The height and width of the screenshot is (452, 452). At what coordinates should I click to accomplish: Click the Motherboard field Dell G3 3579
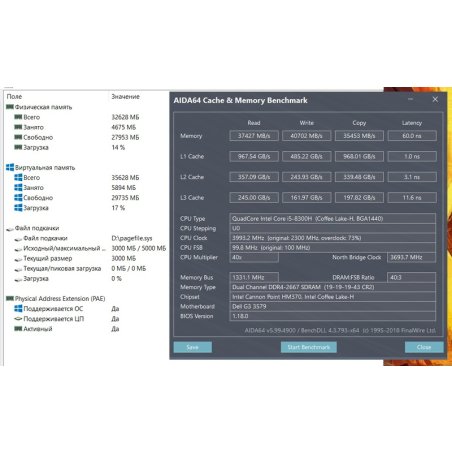point(333,306)
